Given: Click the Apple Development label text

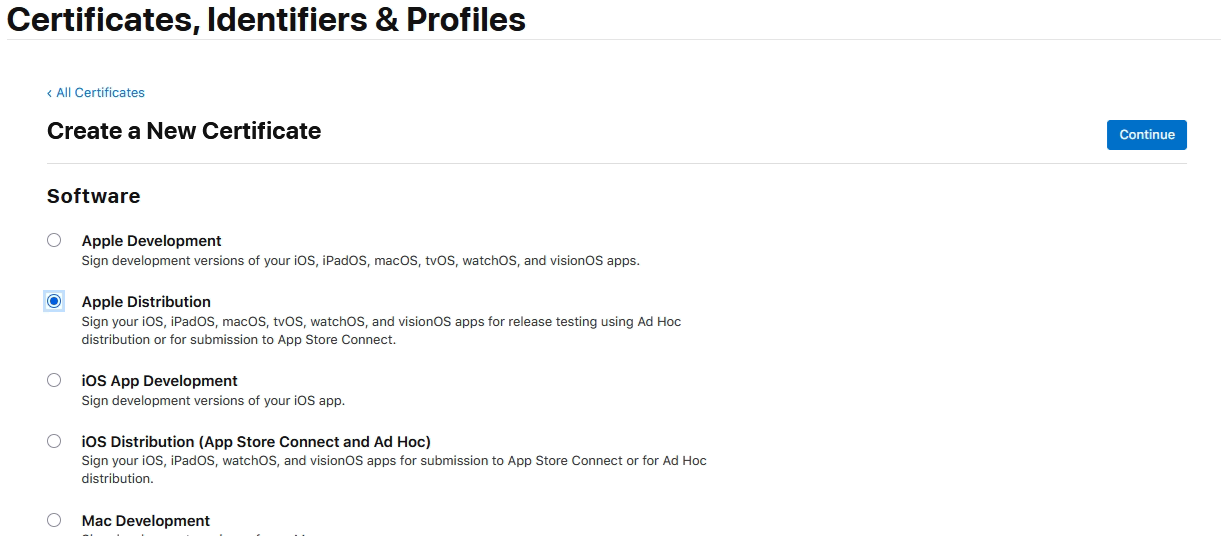Looking at the screenshot, I should click(x=151, y=241).
